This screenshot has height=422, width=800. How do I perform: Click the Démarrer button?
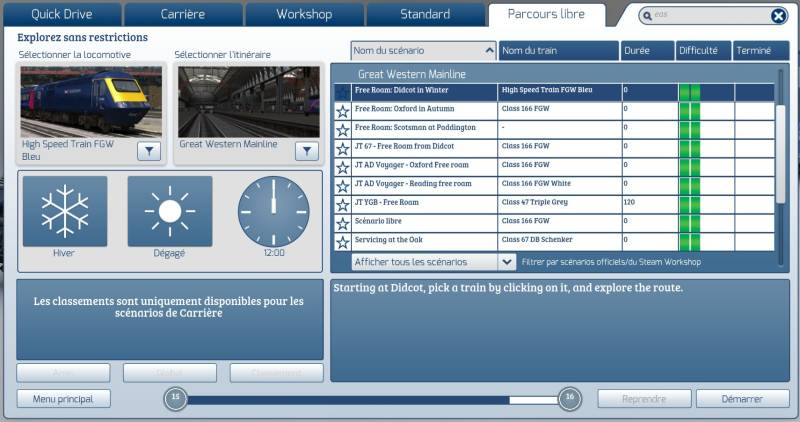[742, 399]
